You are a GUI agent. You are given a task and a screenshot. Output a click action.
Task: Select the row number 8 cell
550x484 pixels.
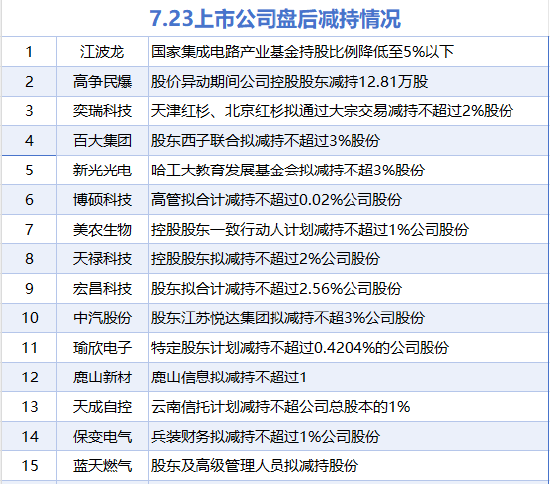point(29,259)
